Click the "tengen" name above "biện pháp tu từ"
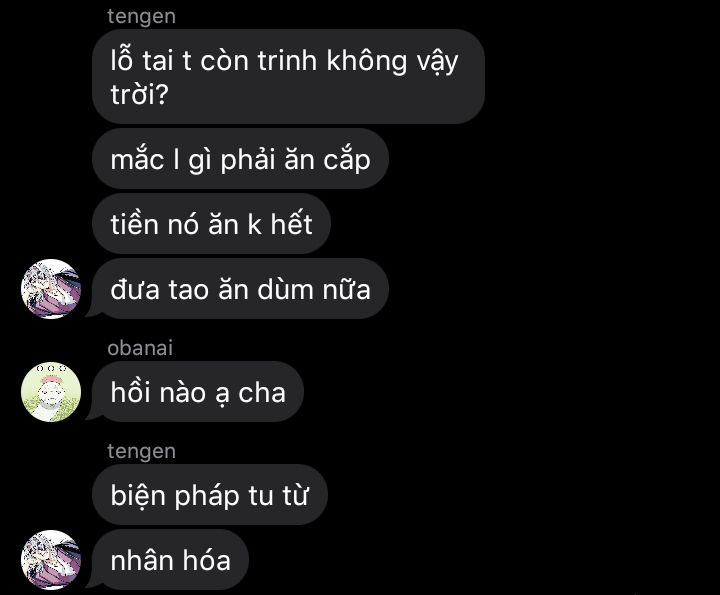Image resolution: width=720 pixels, height=595 pixels. click(141, 451)
